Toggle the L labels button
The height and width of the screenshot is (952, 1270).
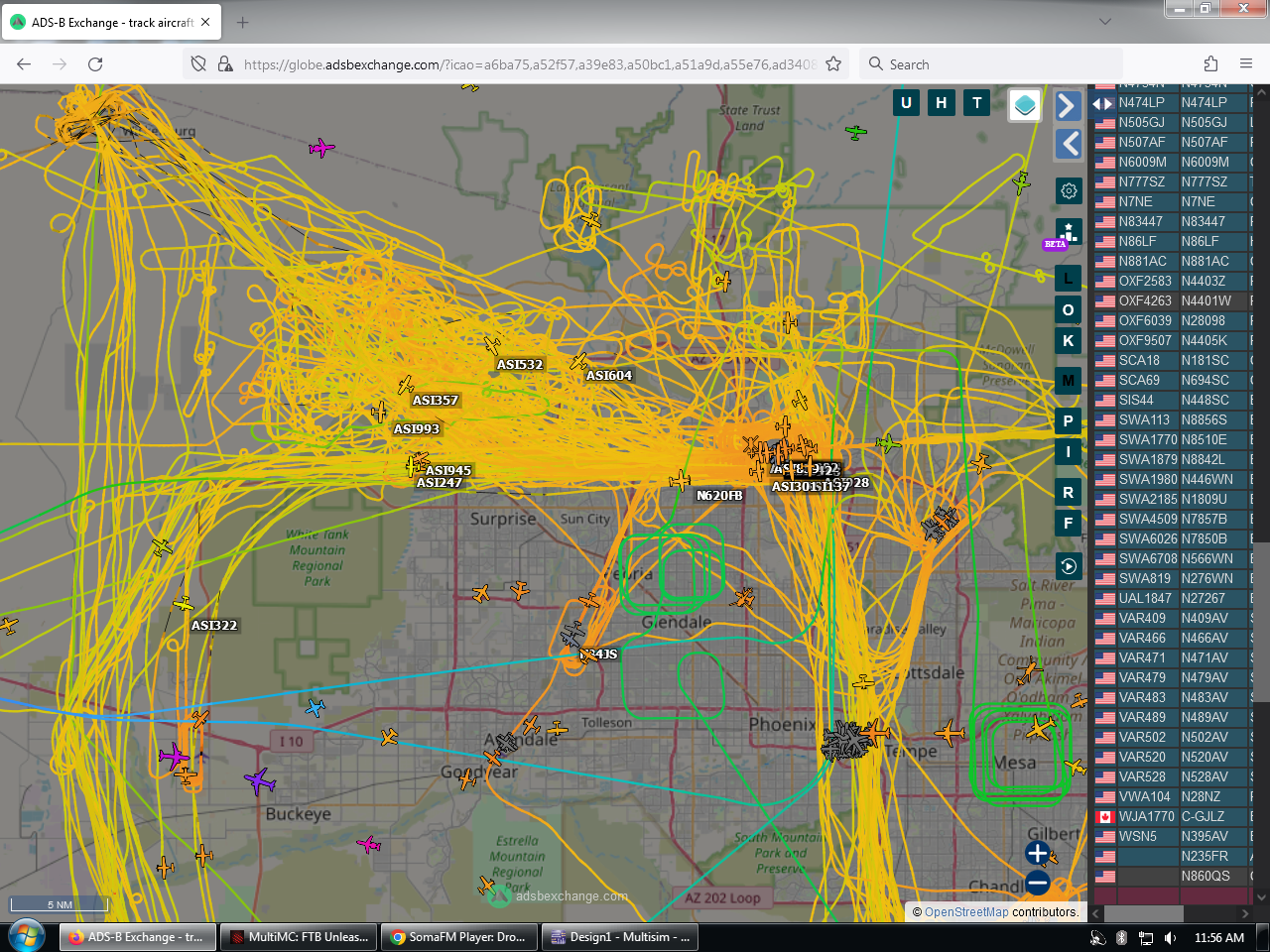coord(1069,279)
